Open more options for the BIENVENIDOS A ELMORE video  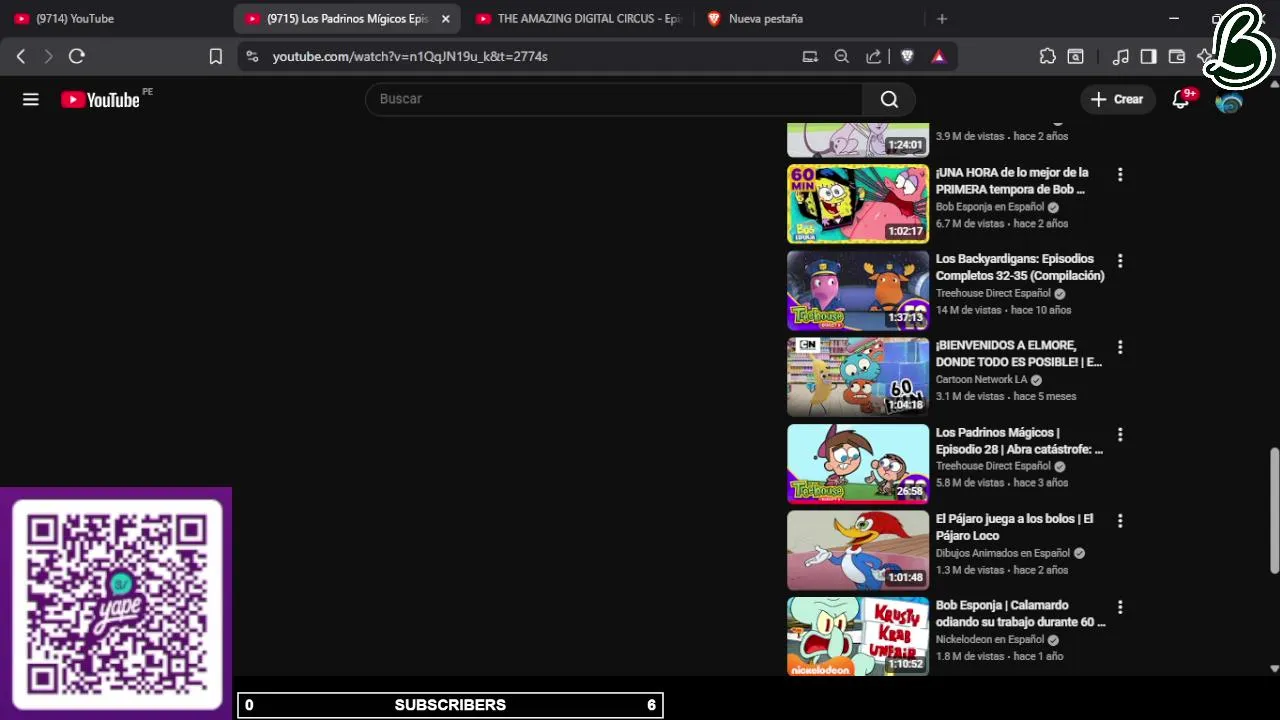(x=1120, y=348)
